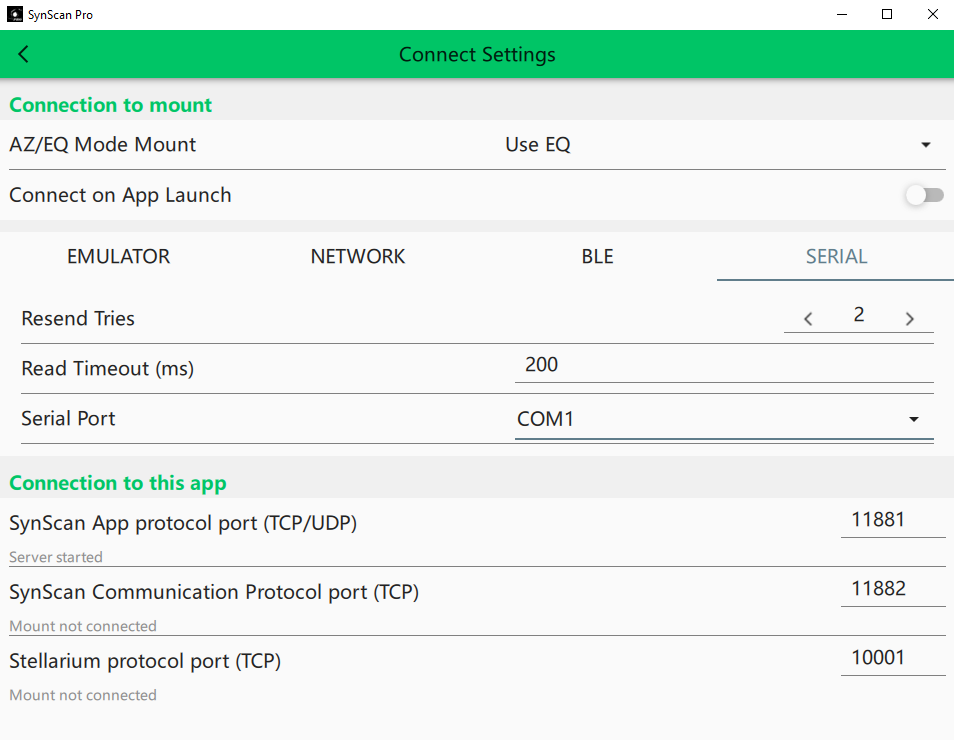Switch to the NETWORK tab
The image size is (954, 740).
click(358, 257)
